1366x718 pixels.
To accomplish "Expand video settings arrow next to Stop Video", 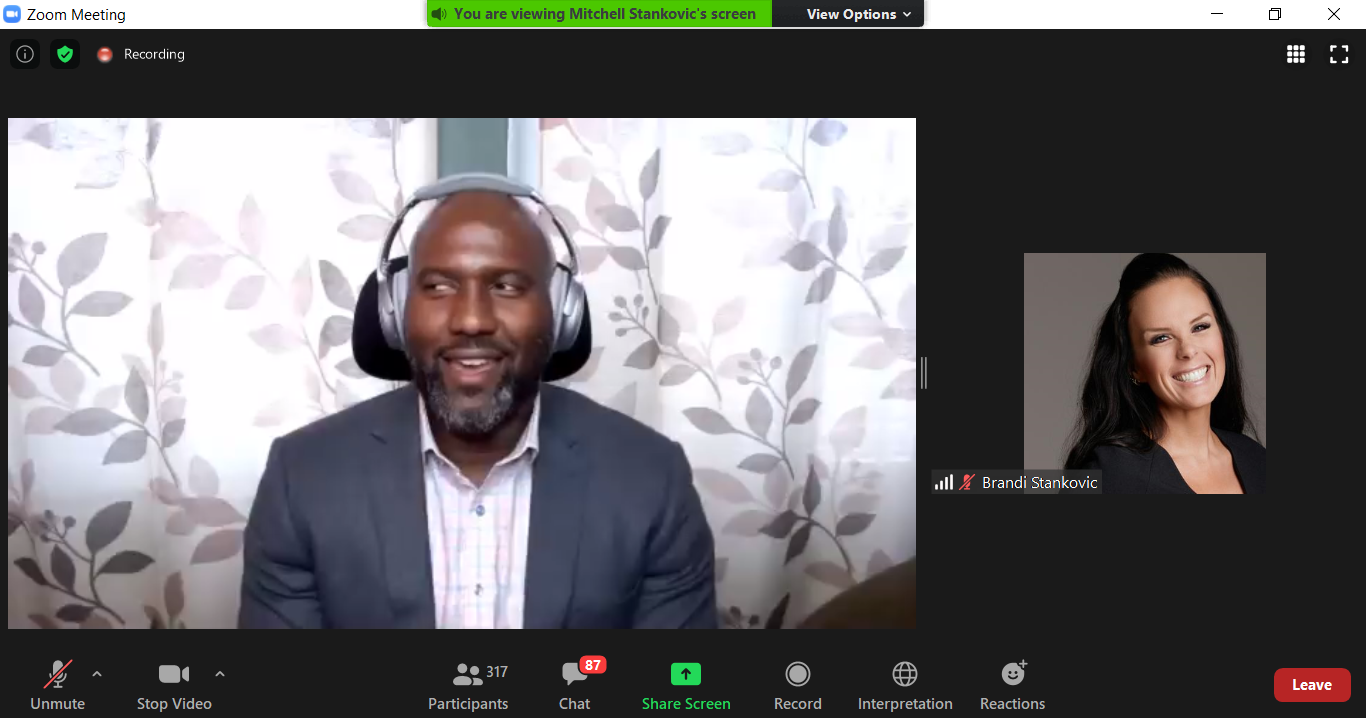I will (x=220, y=674).
